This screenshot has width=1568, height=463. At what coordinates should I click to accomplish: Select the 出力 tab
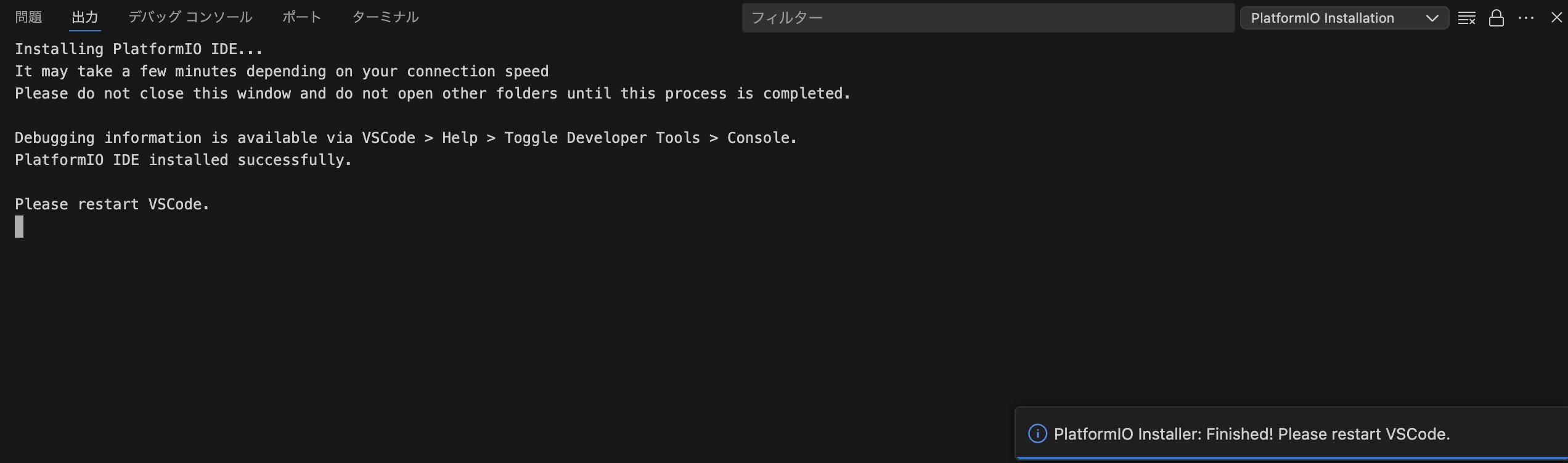pos(85,17)
